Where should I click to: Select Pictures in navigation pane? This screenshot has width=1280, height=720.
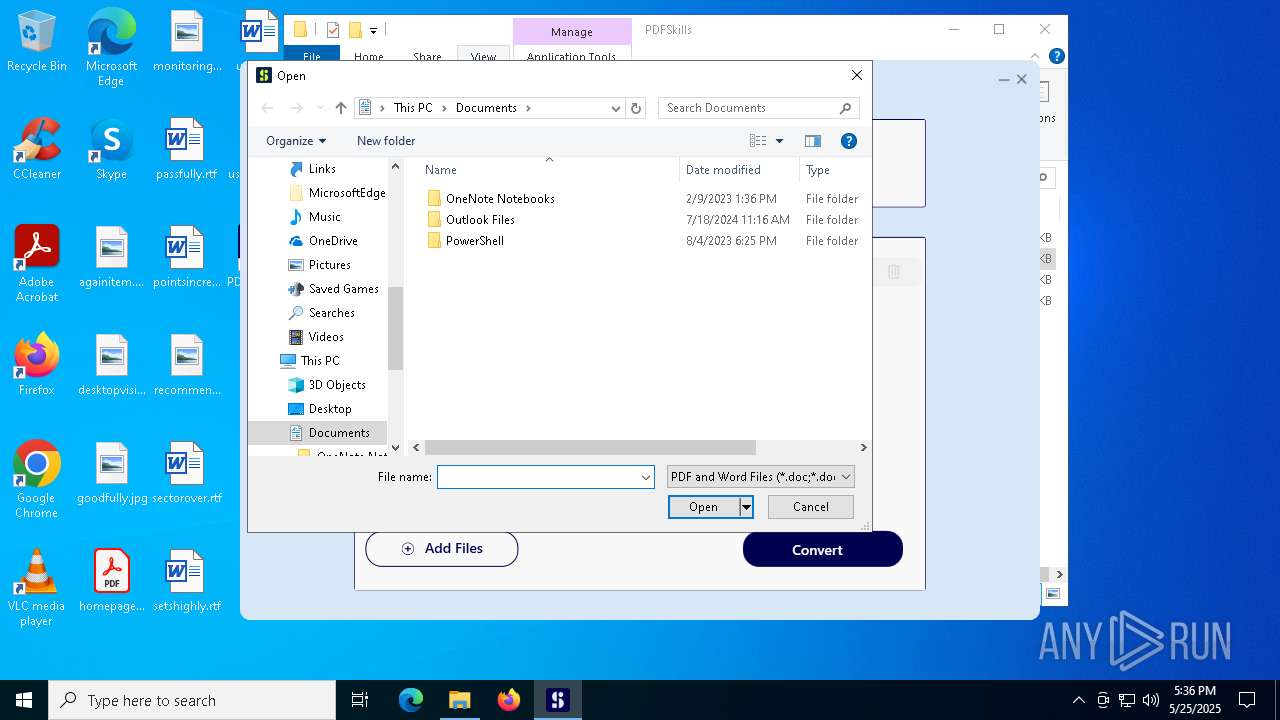tap(329, 265)
